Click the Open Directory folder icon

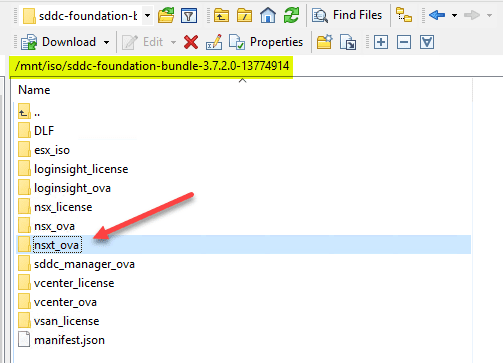166,15
